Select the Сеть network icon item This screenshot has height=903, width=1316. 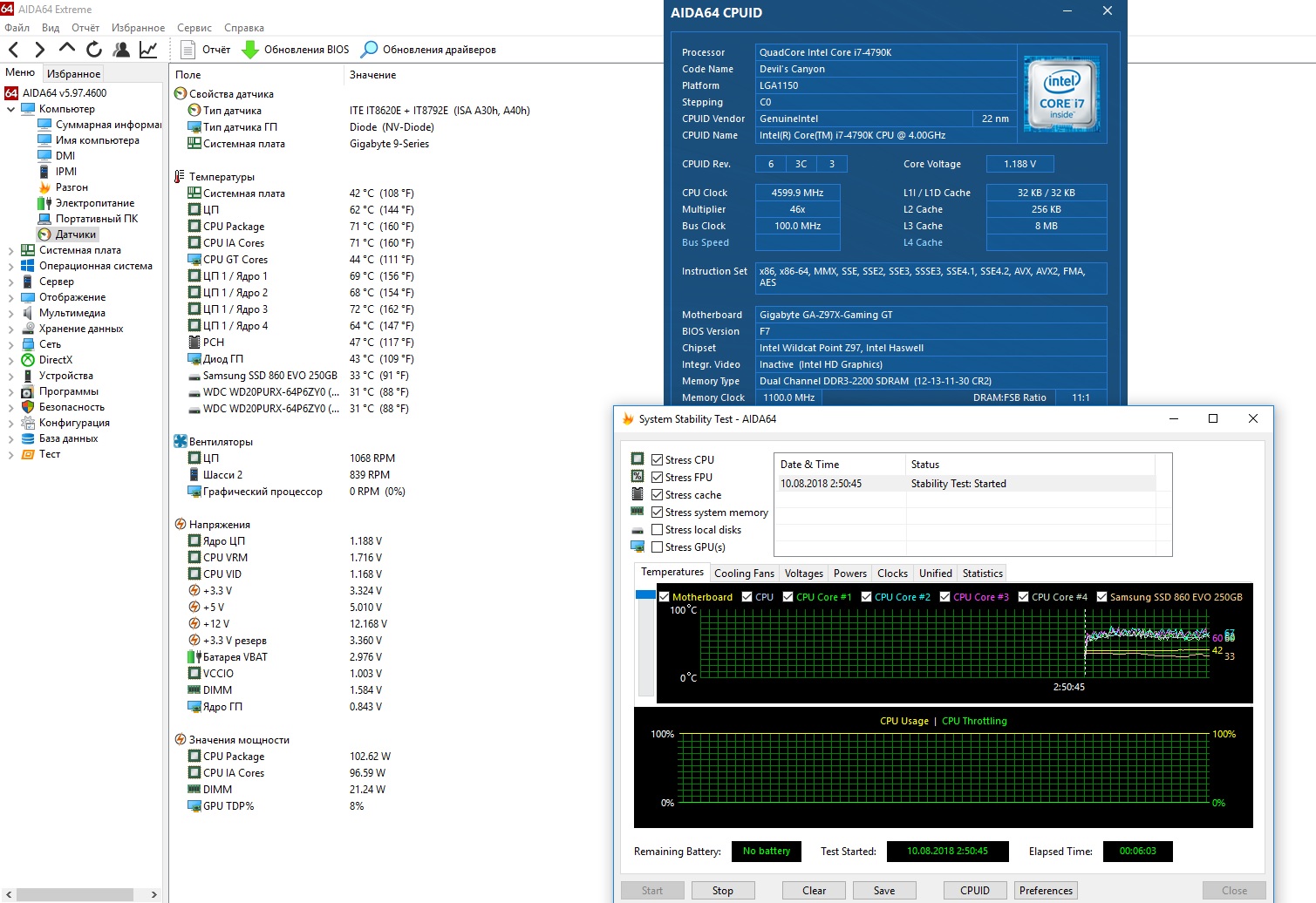click(28, 344)
